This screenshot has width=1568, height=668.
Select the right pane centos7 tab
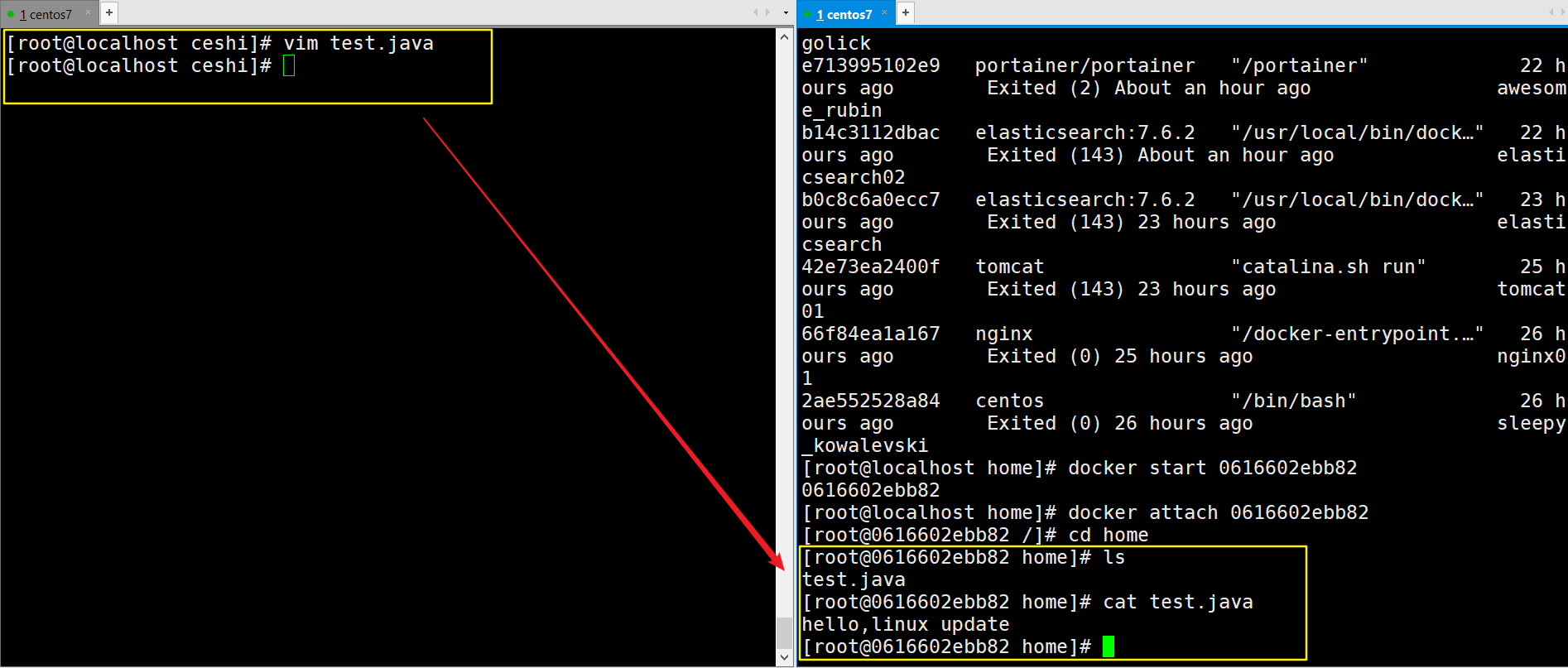point(844,14)
